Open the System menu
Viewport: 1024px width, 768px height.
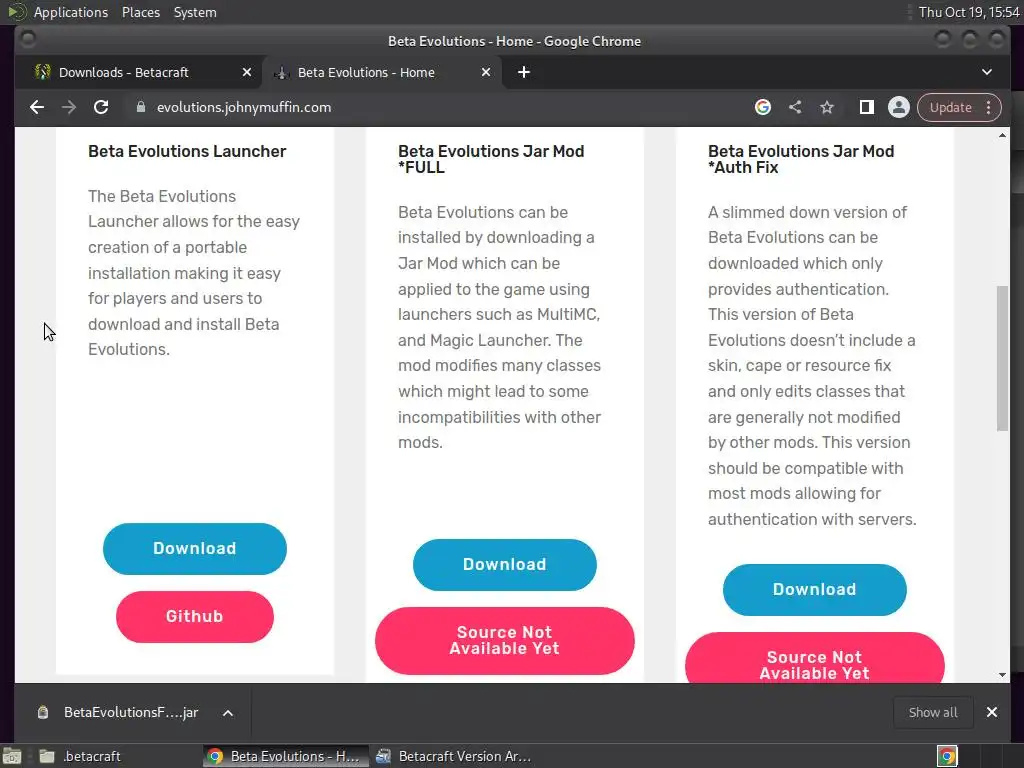(x=195, y=12)
